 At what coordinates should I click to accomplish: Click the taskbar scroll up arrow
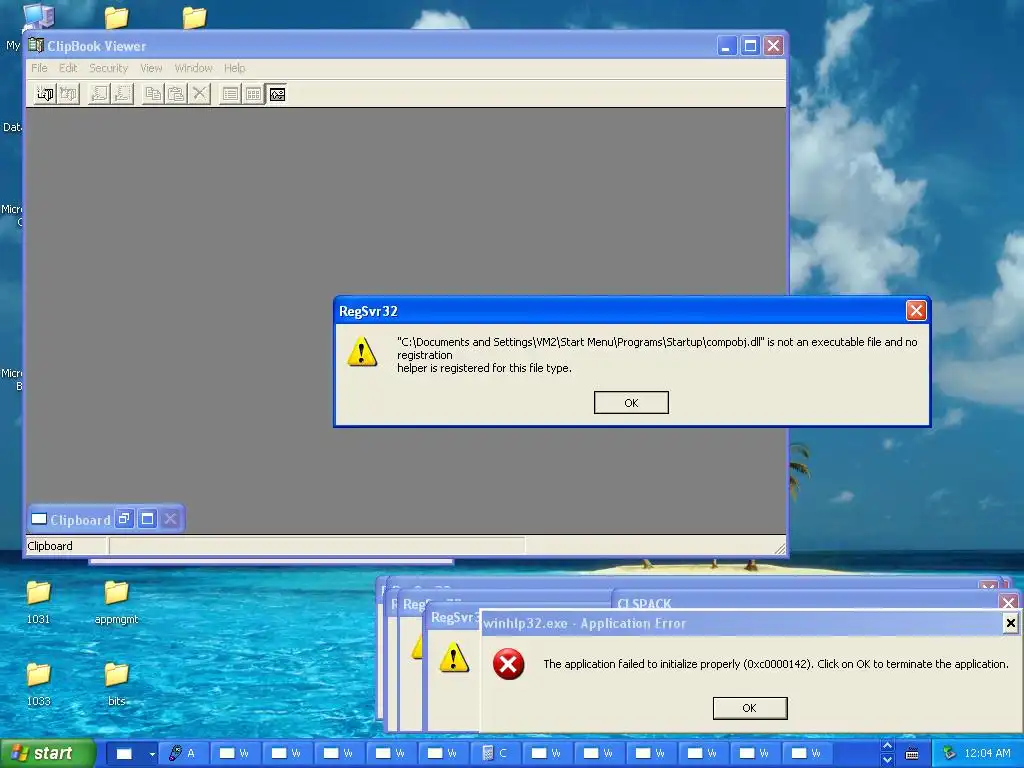[x=887, y=746]
